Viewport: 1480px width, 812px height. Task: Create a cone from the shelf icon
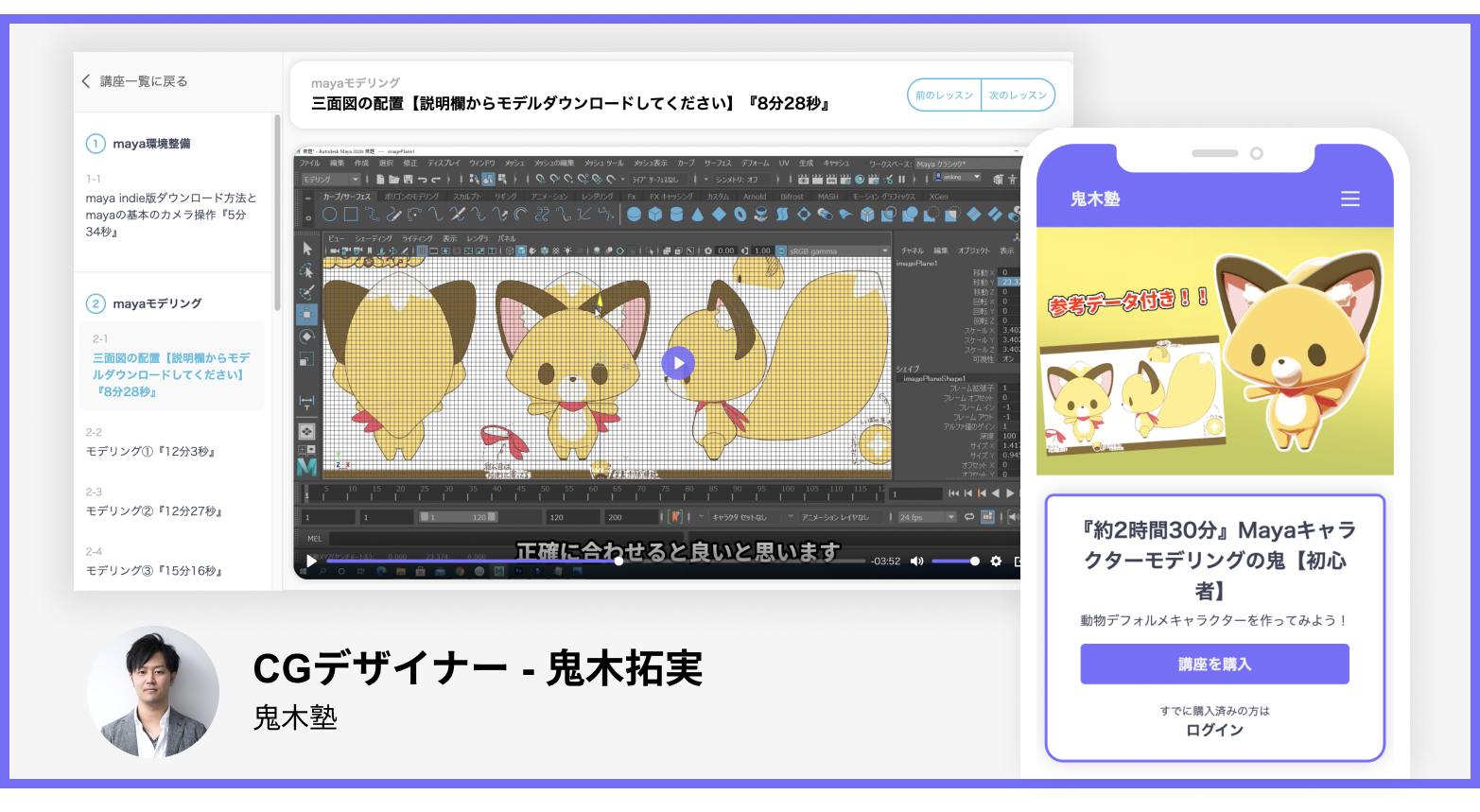[698, 215]
